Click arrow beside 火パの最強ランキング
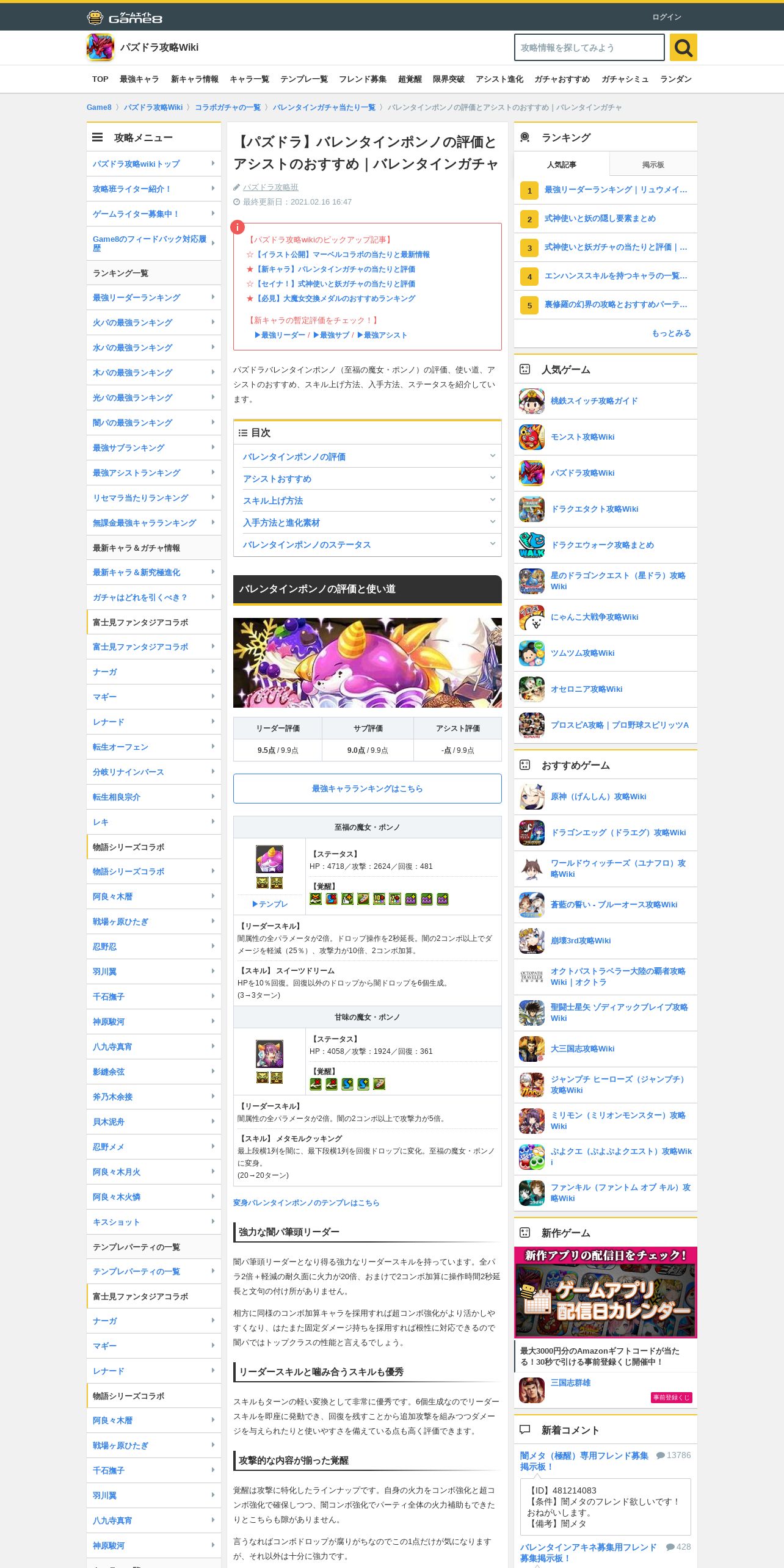 pos(212,322)
